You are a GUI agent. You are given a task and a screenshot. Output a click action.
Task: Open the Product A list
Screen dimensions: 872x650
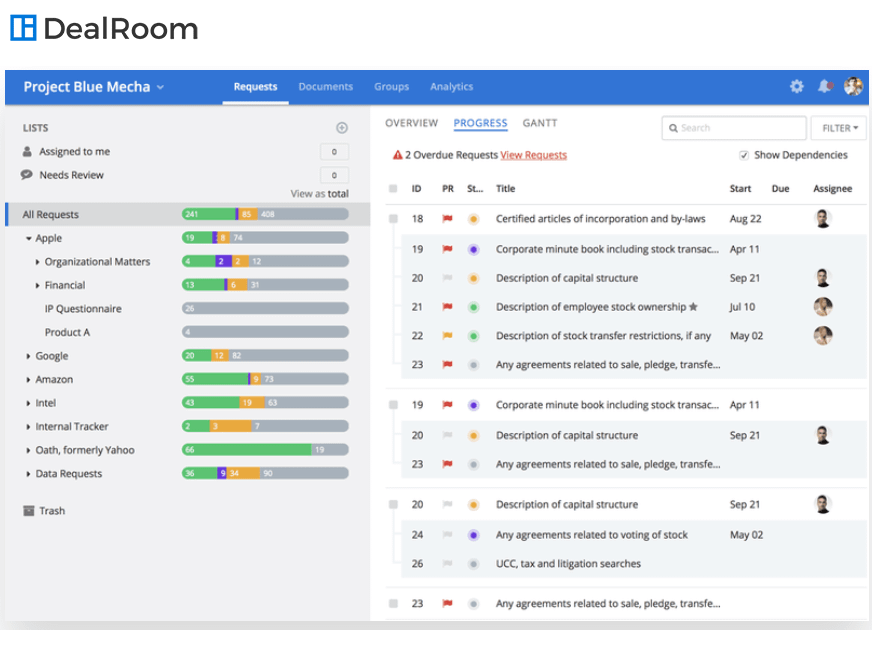coord(67,332)
